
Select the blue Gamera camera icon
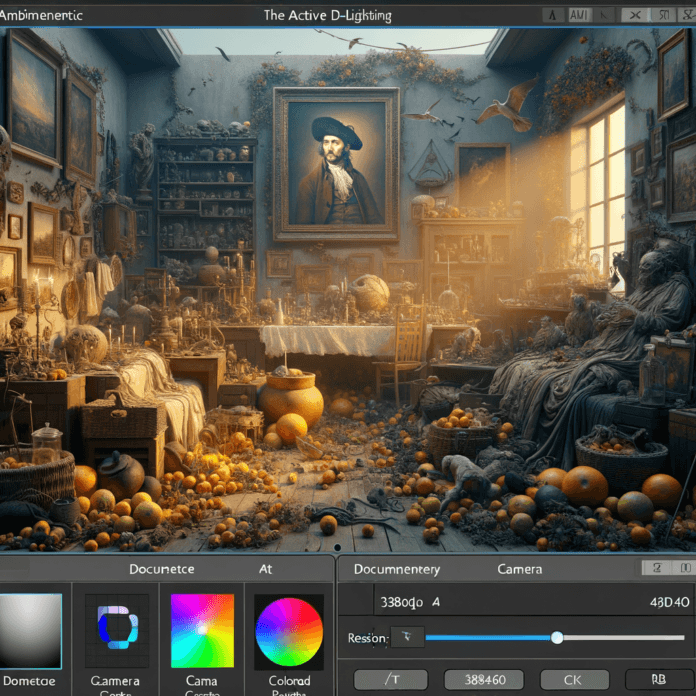coord(117,630)
